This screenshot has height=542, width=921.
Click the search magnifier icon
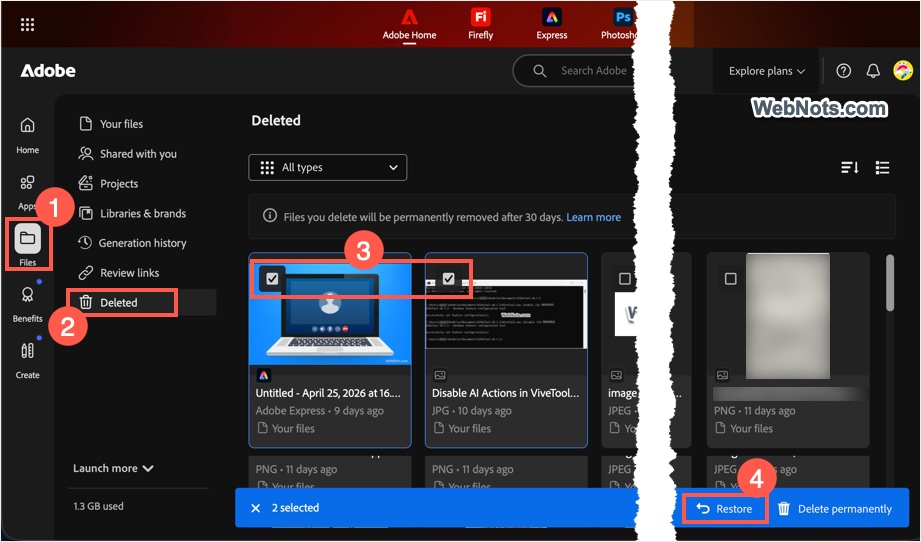tap(539, 71)
